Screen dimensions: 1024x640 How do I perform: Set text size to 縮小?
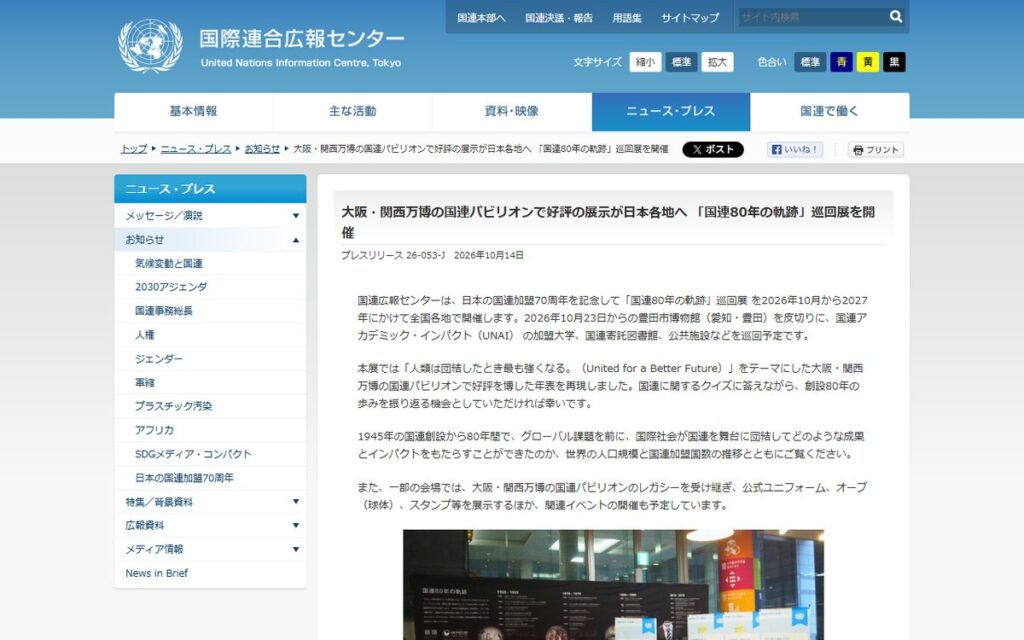645,62
